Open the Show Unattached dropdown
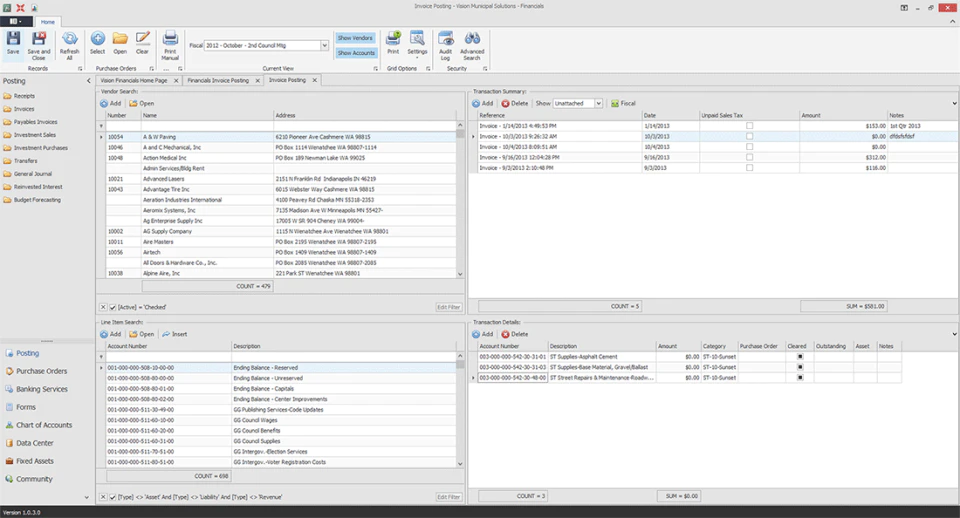The image size is (960, 518). pos(598,103)
